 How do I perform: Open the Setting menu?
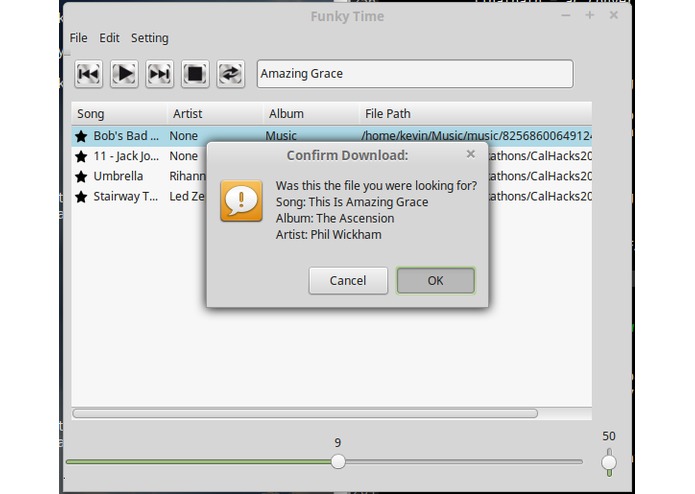tap(150, 38)
